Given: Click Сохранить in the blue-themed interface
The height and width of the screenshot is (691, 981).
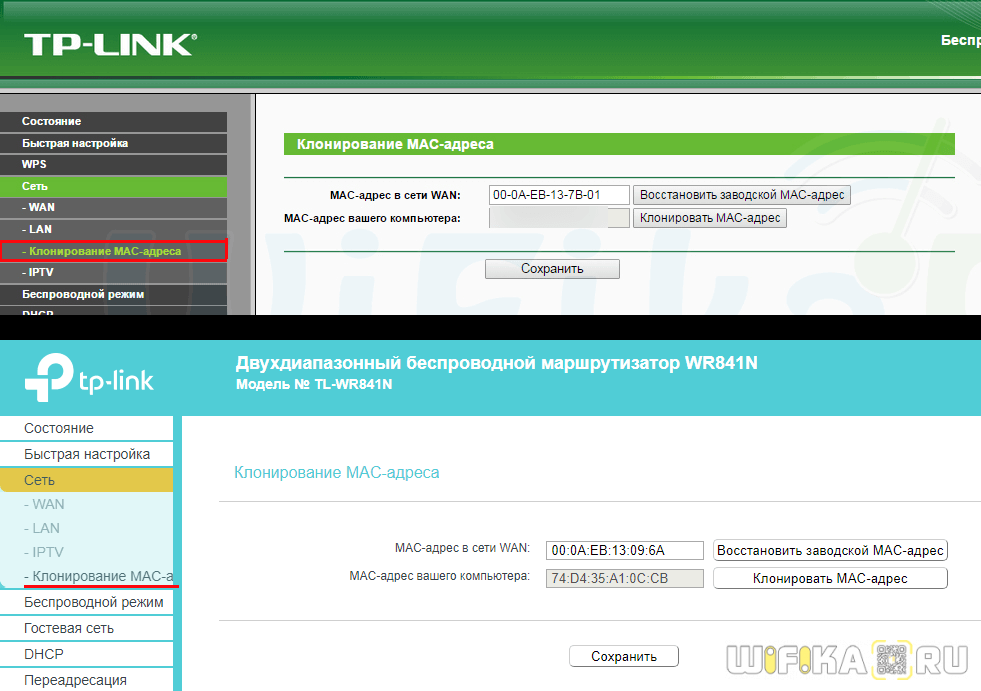Looking at the screenshot, I should (624, 656).
